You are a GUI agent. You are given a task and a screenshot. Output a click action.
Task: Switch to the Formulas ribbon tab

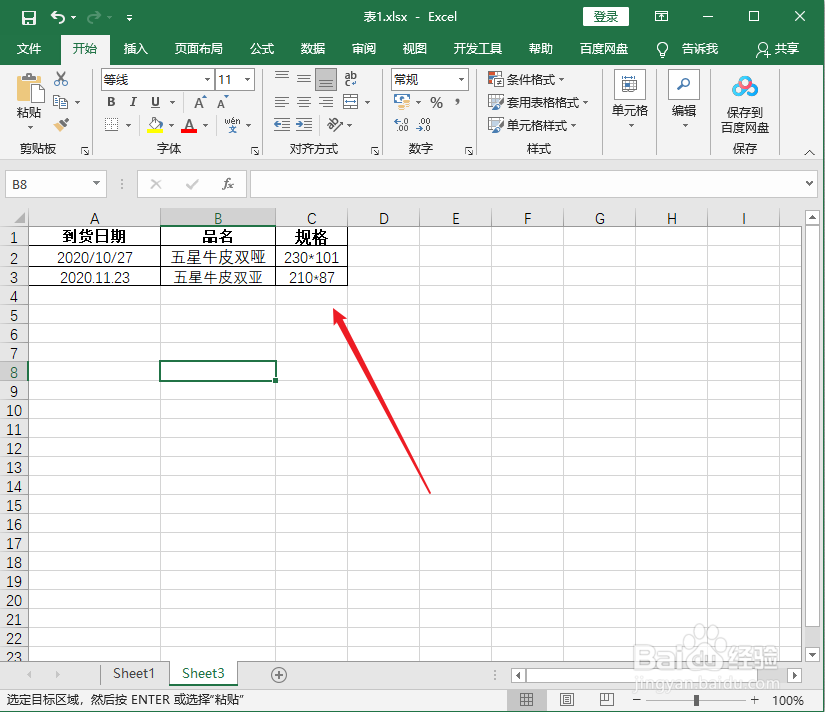click(262, 49)
